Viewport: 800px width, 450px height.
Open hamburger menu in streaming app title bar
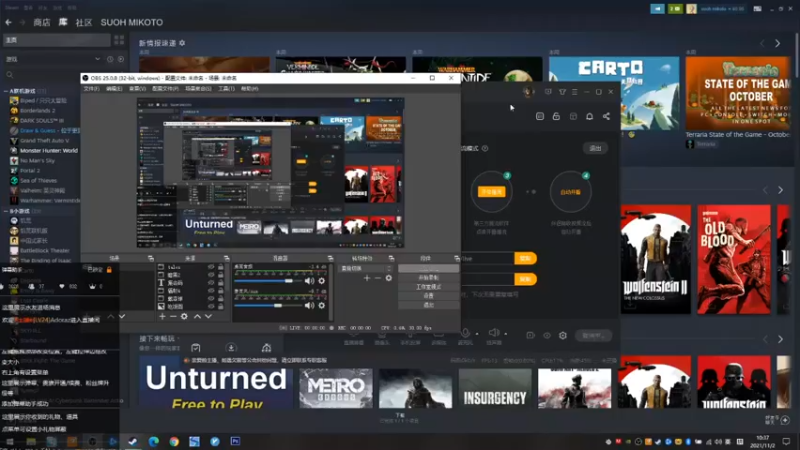pyautogui.click(x=574, y=92)
